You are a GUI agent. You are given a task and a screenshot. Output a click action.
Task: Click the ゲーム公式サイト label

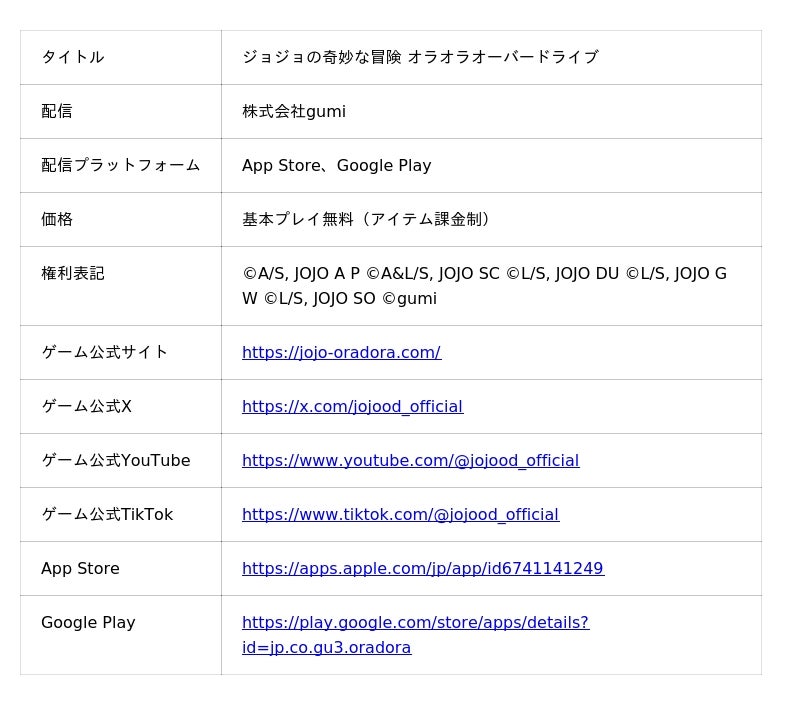coord(104,352)
